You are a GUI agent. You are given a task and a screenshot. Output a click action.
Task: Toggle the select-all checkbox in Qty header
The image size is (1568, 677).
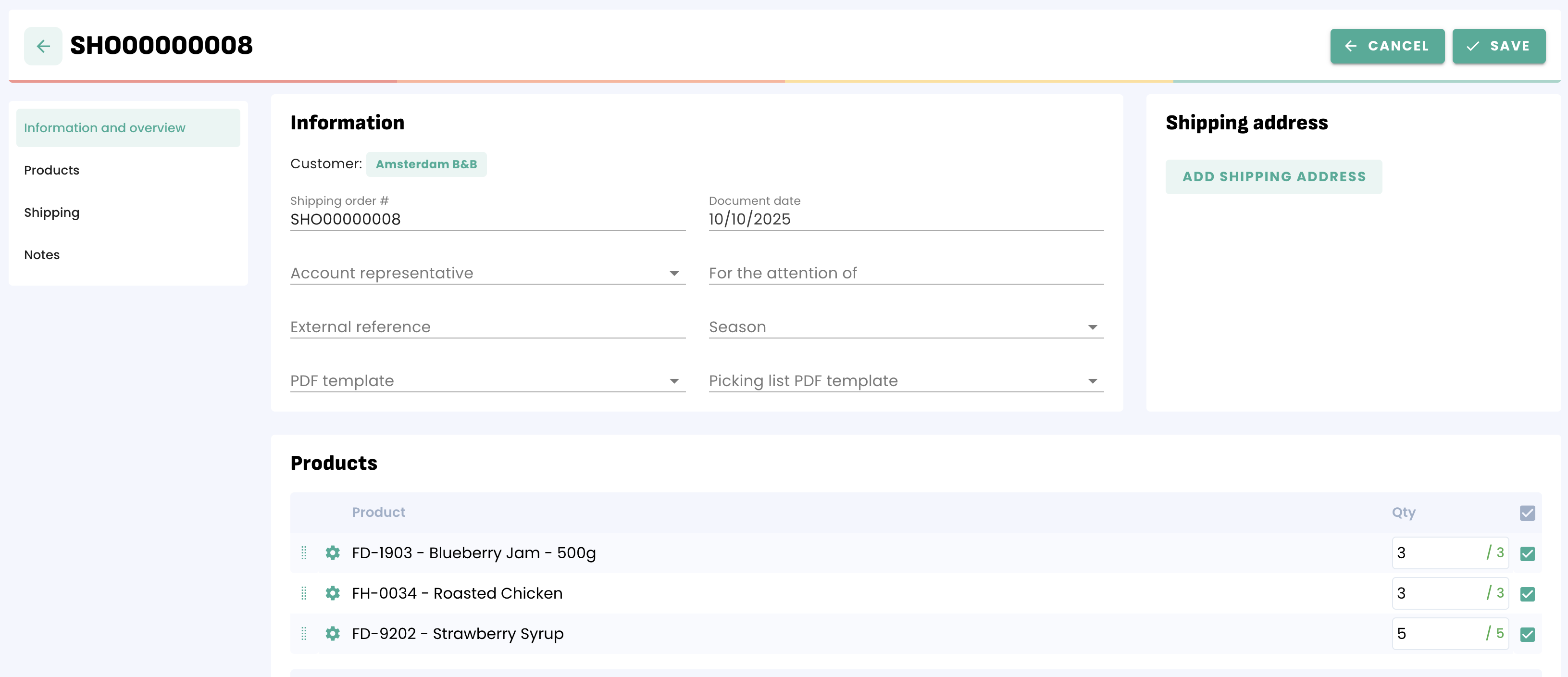click(1527, 513)
